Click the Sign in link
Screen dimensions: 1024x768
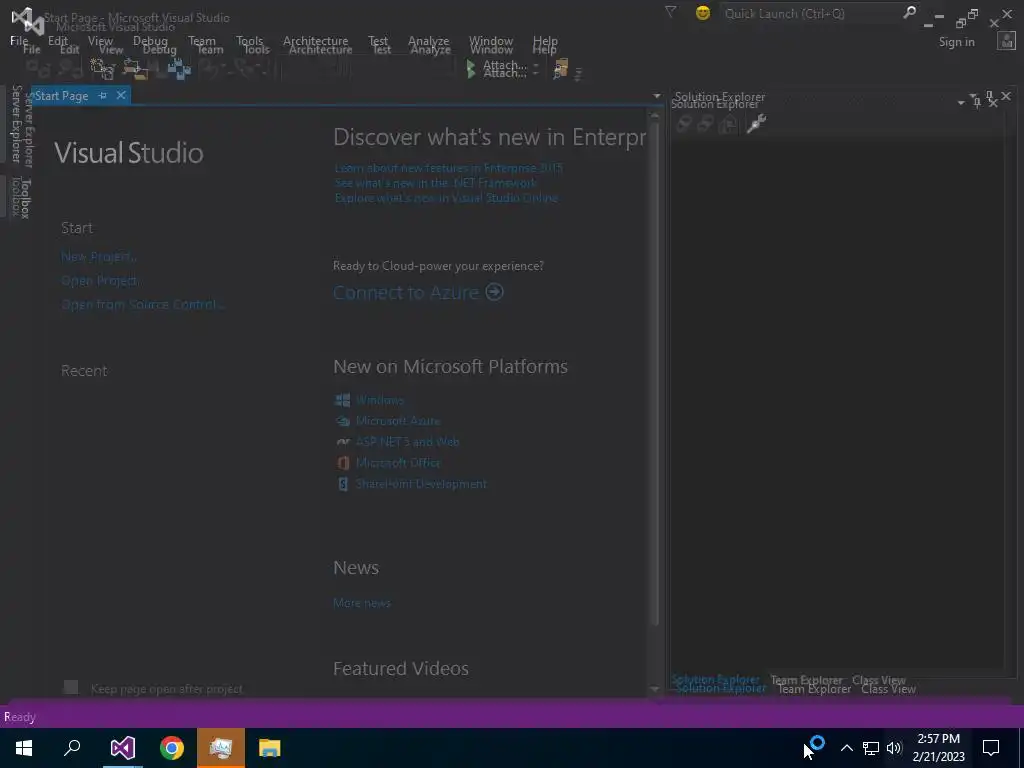tap(957, 42)
